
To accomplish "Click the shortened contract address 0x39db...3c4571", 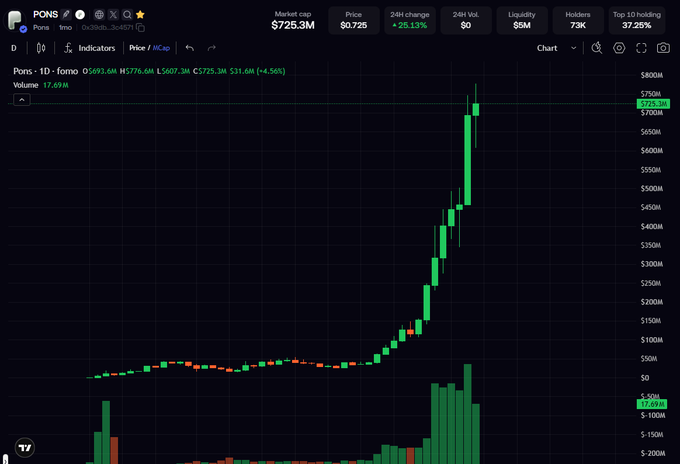I will [107, 27].
